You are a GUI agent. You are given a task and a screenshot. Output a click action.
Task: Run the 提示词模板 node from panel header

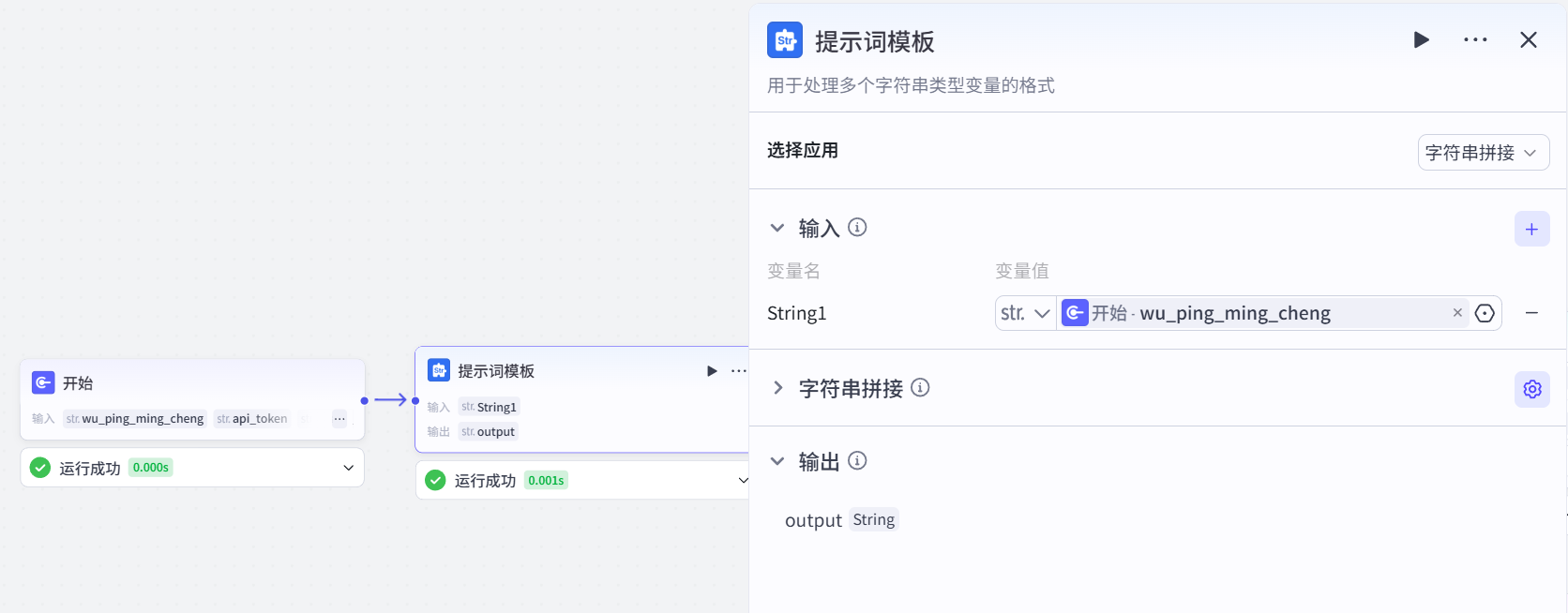[x=1421, y=39]
